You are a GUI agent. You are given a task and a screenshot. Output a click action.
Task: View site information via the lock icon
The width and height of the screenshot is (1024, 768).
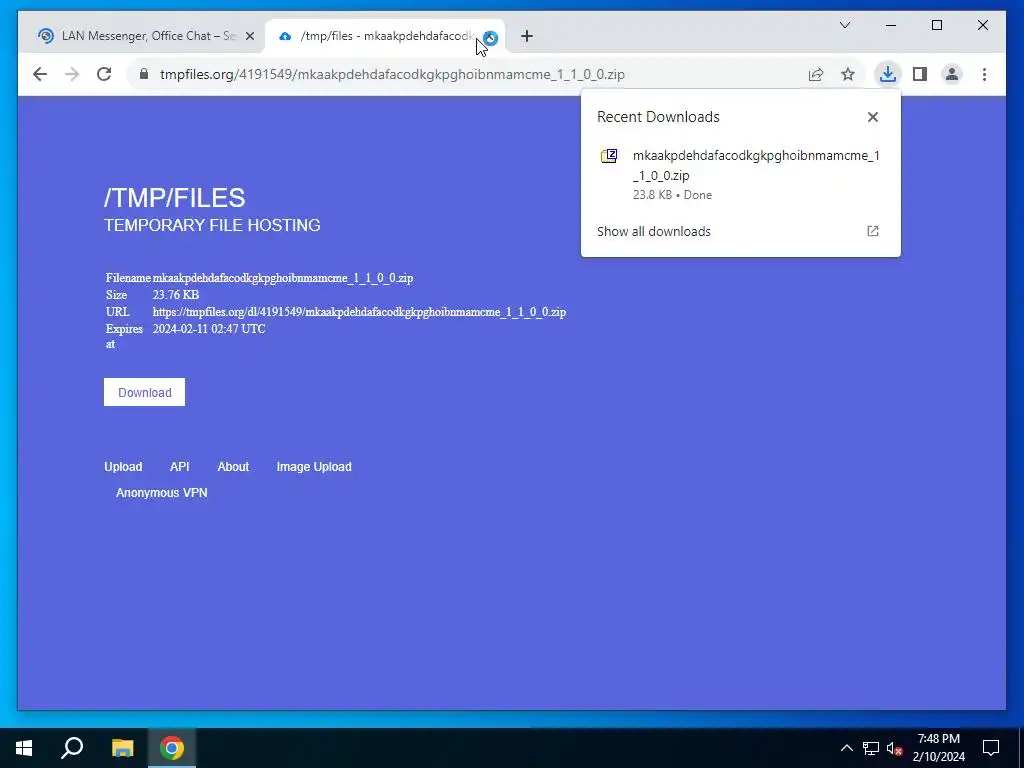[144, 74]
